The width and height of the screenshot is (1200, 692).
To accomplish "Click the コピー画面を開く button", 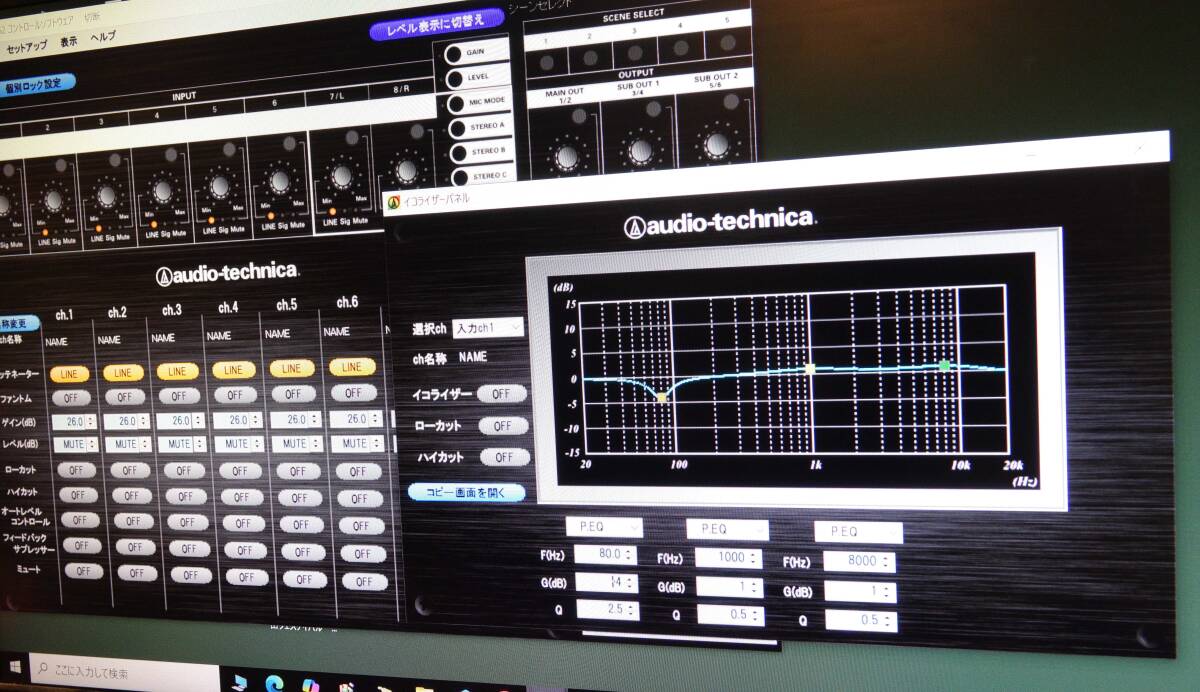I will point(466,492).
